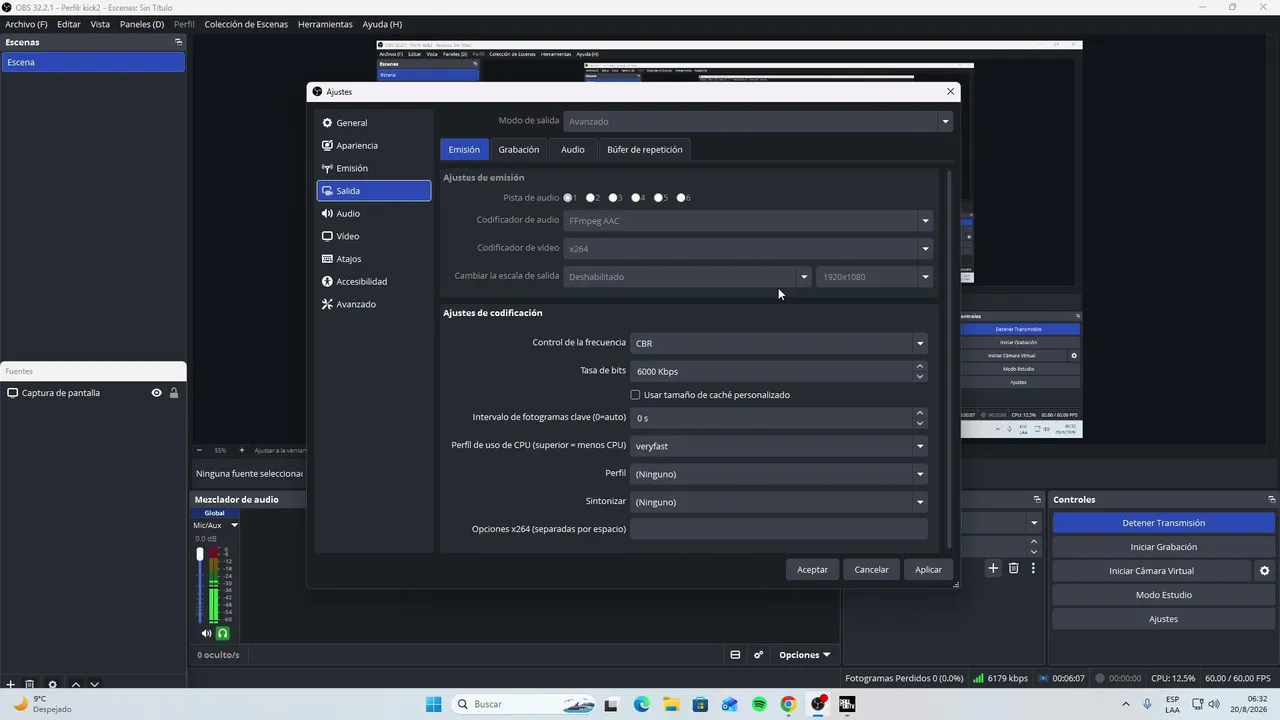Click Modo Estudio button
Viewport: 1280px width, 720px height.
tap(1163, 595)
